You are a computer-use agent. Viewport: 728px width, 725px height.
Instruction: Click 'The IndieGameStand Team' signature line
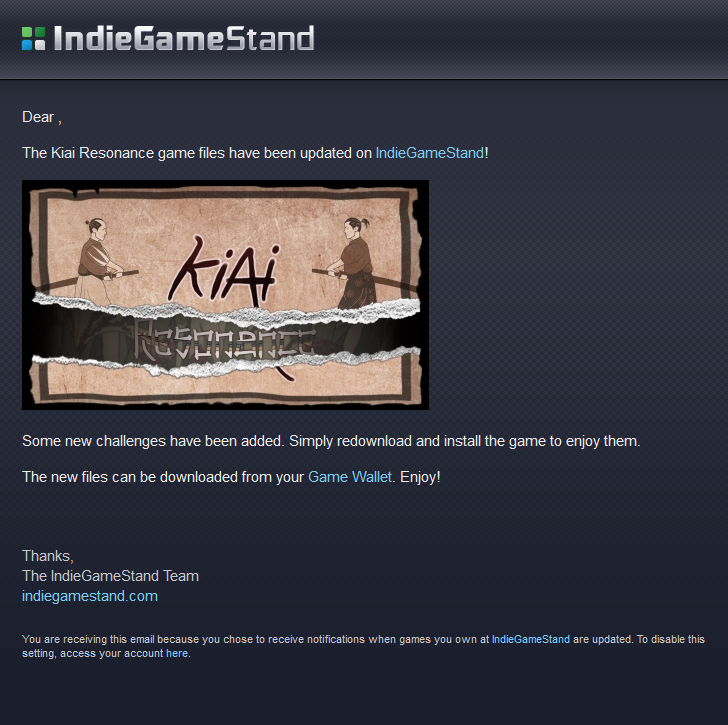pyautogui.click(x=110, y=576)
